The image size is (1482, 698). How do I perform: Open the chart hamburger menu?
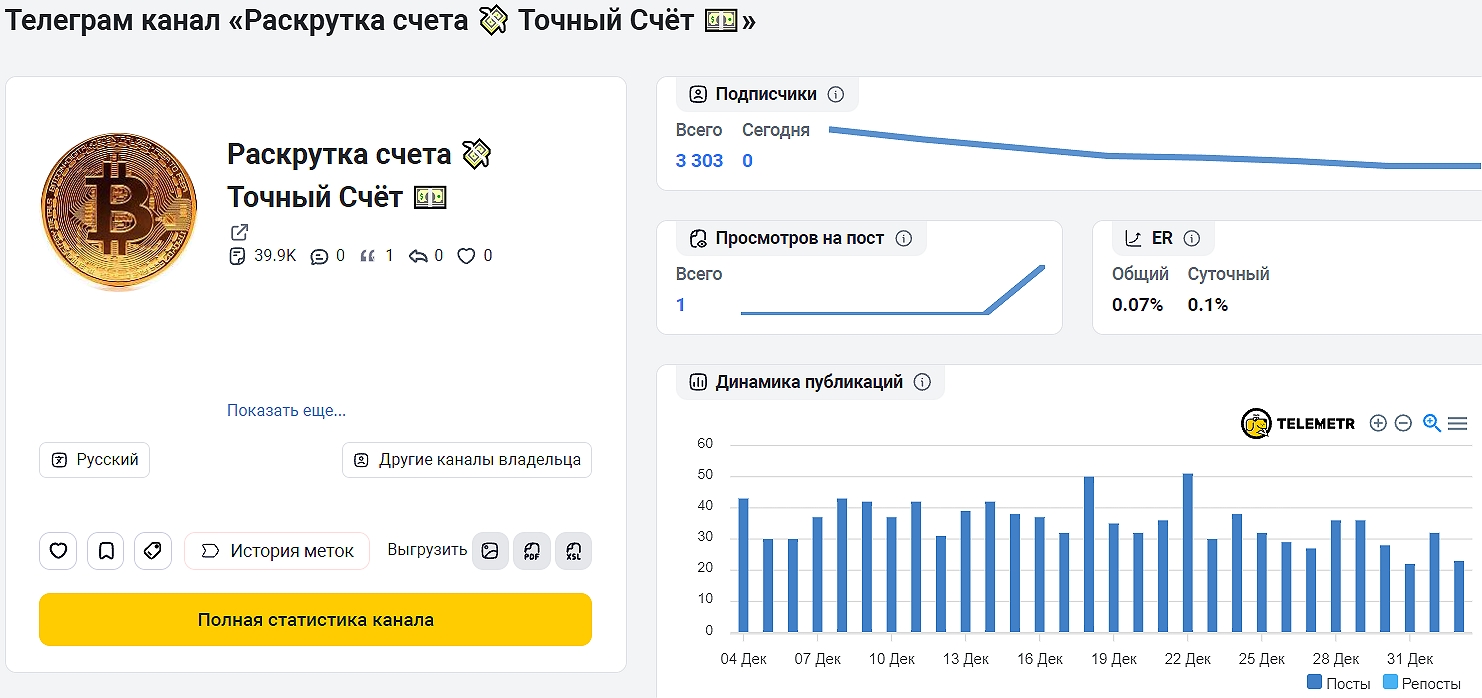coord(1458,423)
